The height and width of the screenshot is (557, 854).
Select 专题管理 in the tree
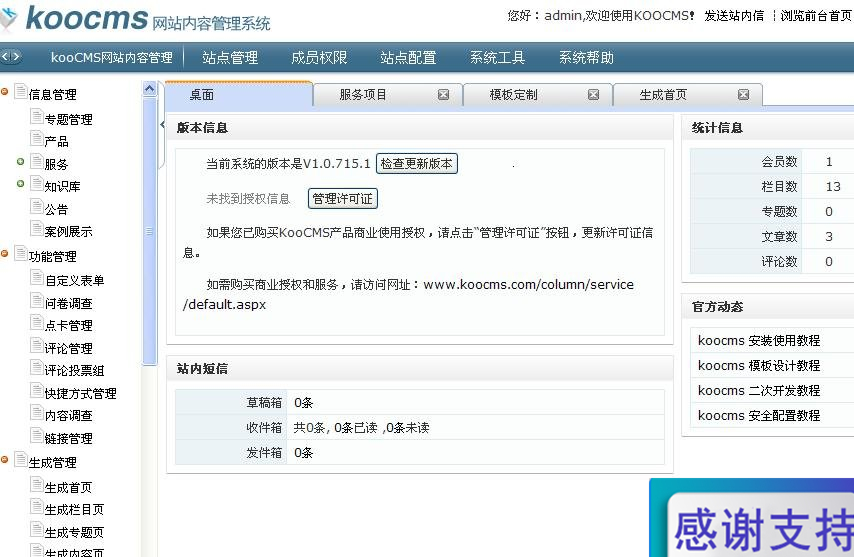pyautogui.click(x=69, y=119)
